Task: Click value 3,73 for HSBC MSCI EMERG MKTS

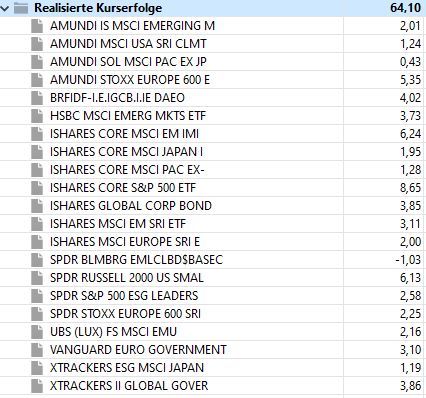Action: coord(410,116)
